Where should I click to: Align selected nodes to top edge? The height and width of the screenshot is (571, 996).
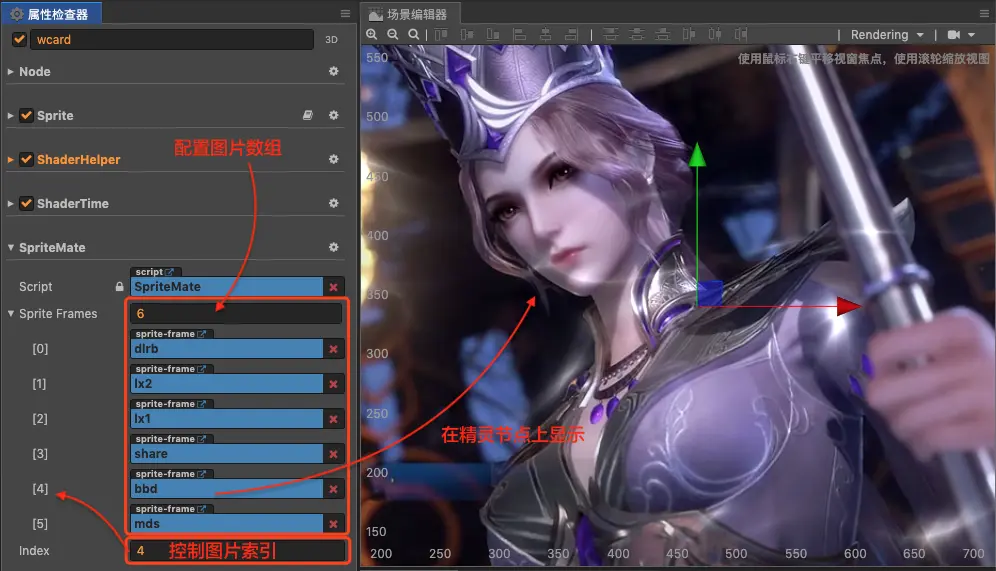point(441,34)
